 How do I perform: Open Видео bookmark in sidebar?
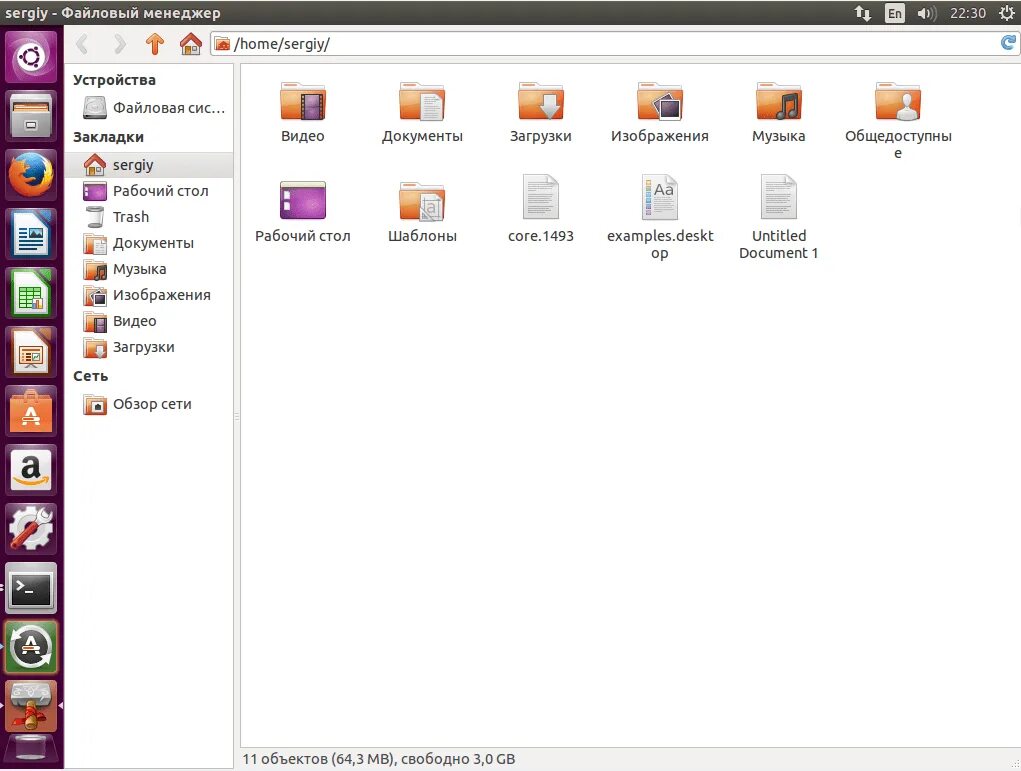tap(148, 321)
